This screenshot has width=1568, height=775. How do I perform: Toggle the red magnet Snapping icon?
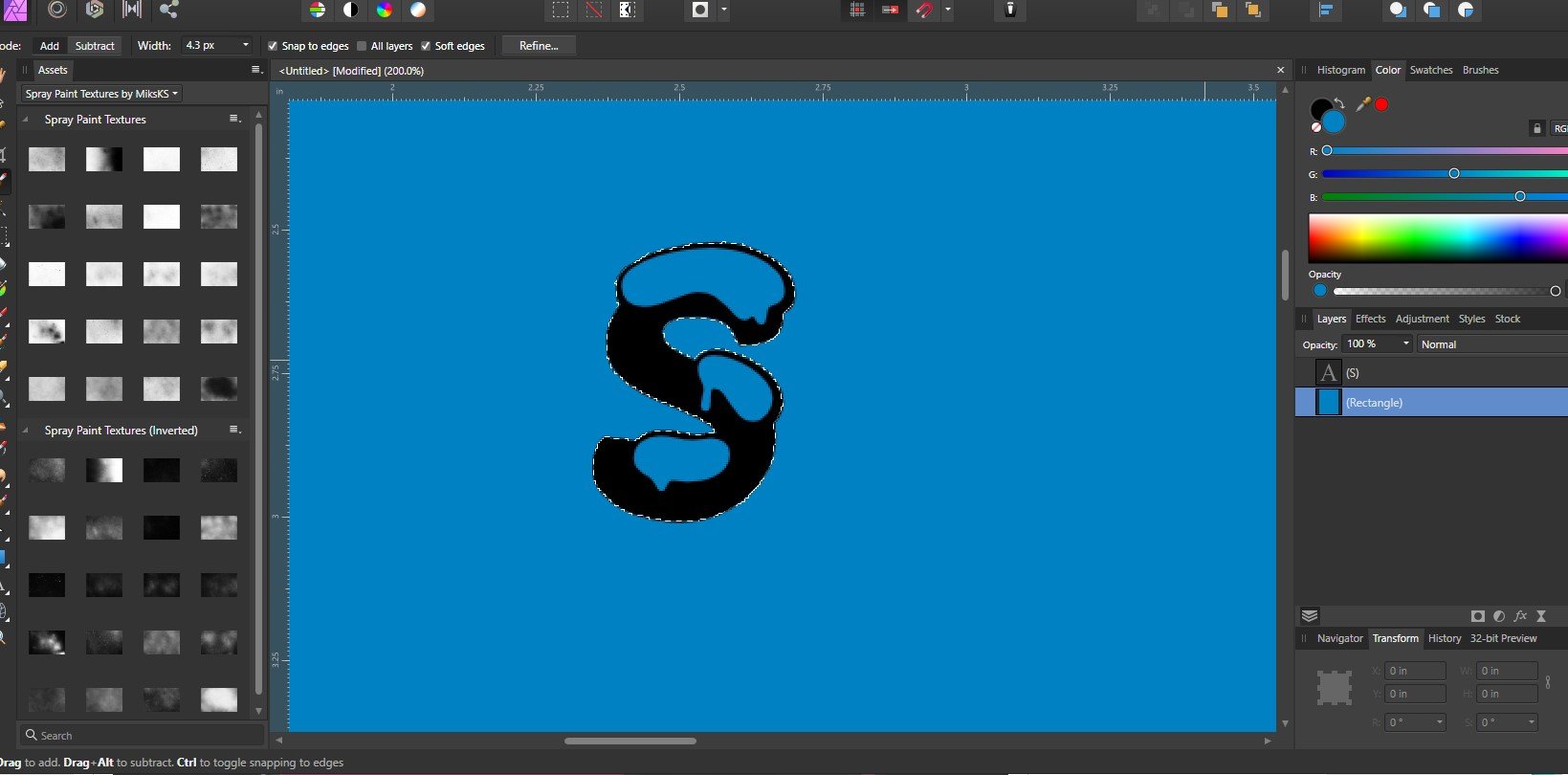923,10
